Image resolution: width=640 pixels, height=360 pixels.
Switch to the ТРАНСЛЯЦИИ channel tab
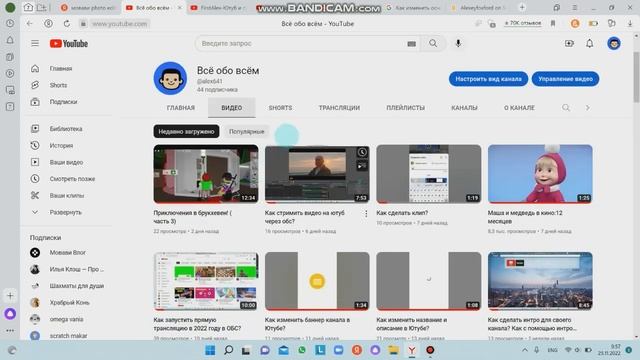339,108
